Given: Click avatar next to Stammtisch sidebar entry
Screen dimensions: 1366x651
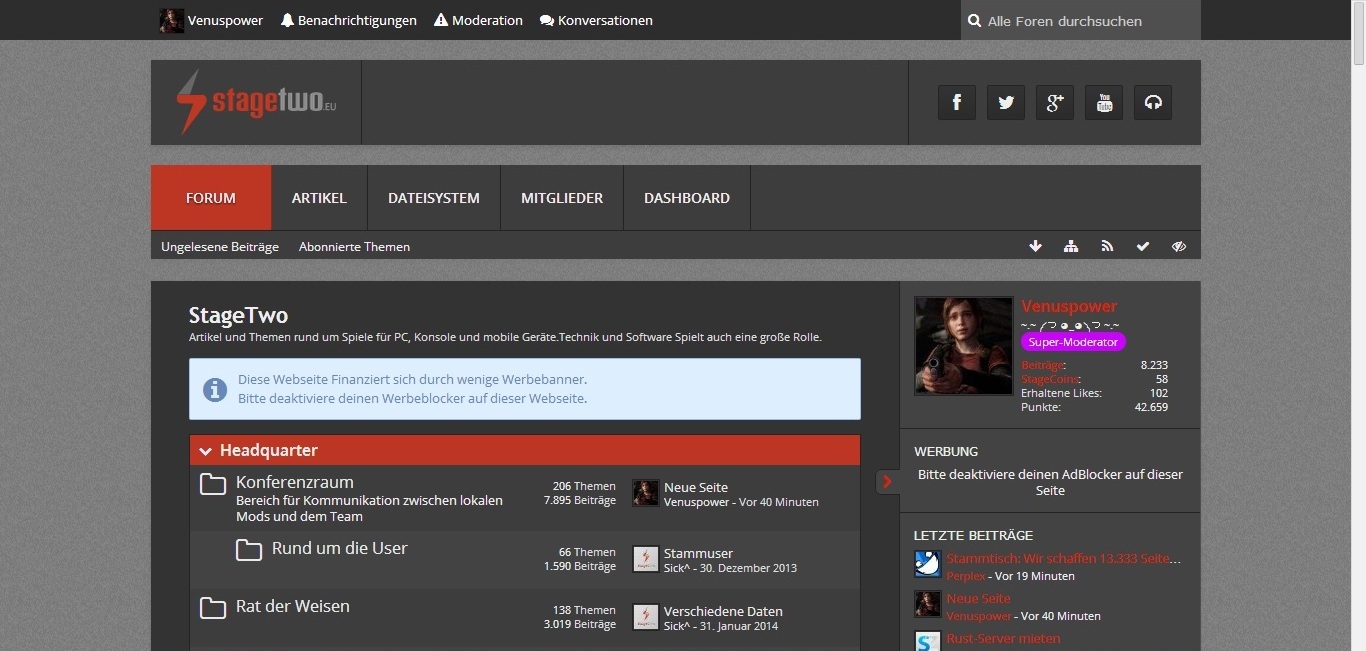Looking at the screenshot, I should pos(928,564).
